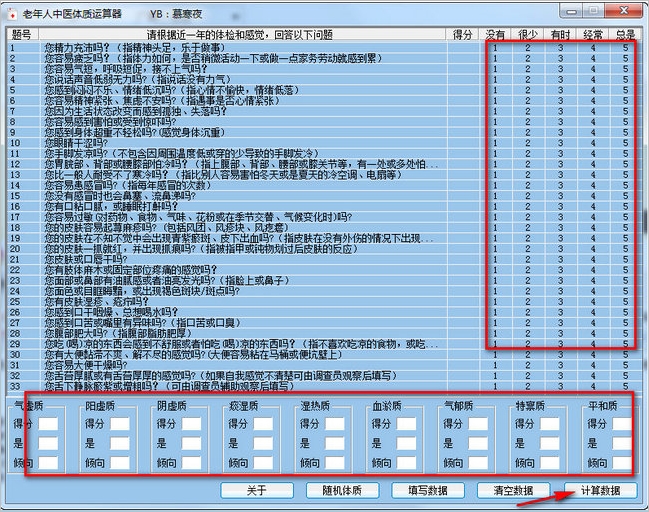Click the 得分 column header
This screenshot has width=649, height=512.
pos(462,34)
